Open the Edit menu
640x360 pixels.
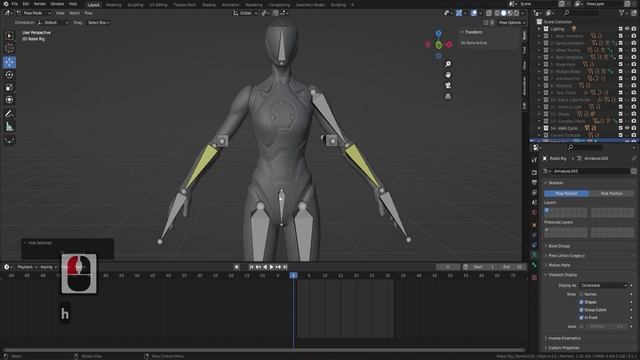tap(26, 4)
